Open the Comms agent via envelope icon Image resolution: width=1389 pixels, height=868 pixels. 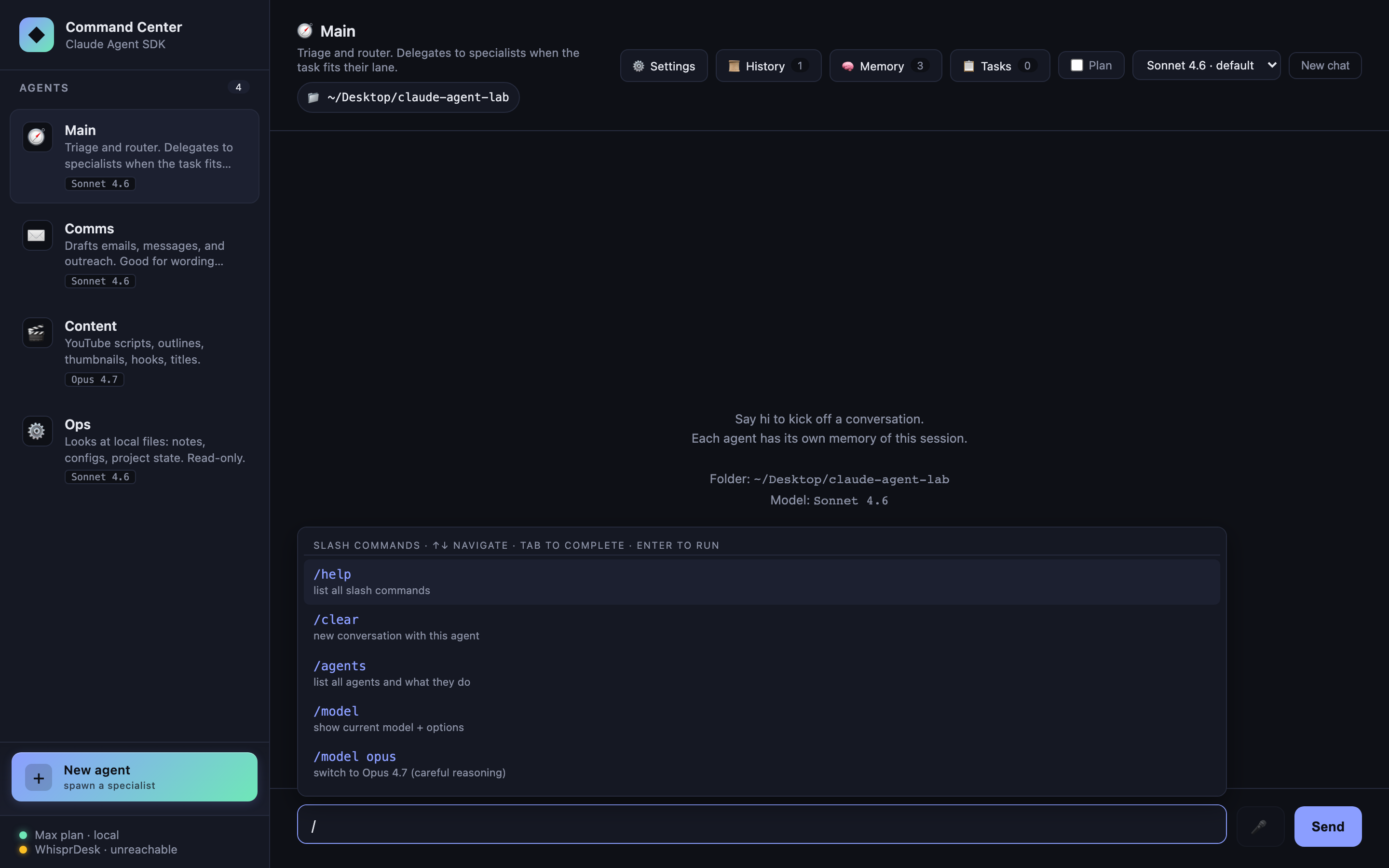(x=36, y=235)
